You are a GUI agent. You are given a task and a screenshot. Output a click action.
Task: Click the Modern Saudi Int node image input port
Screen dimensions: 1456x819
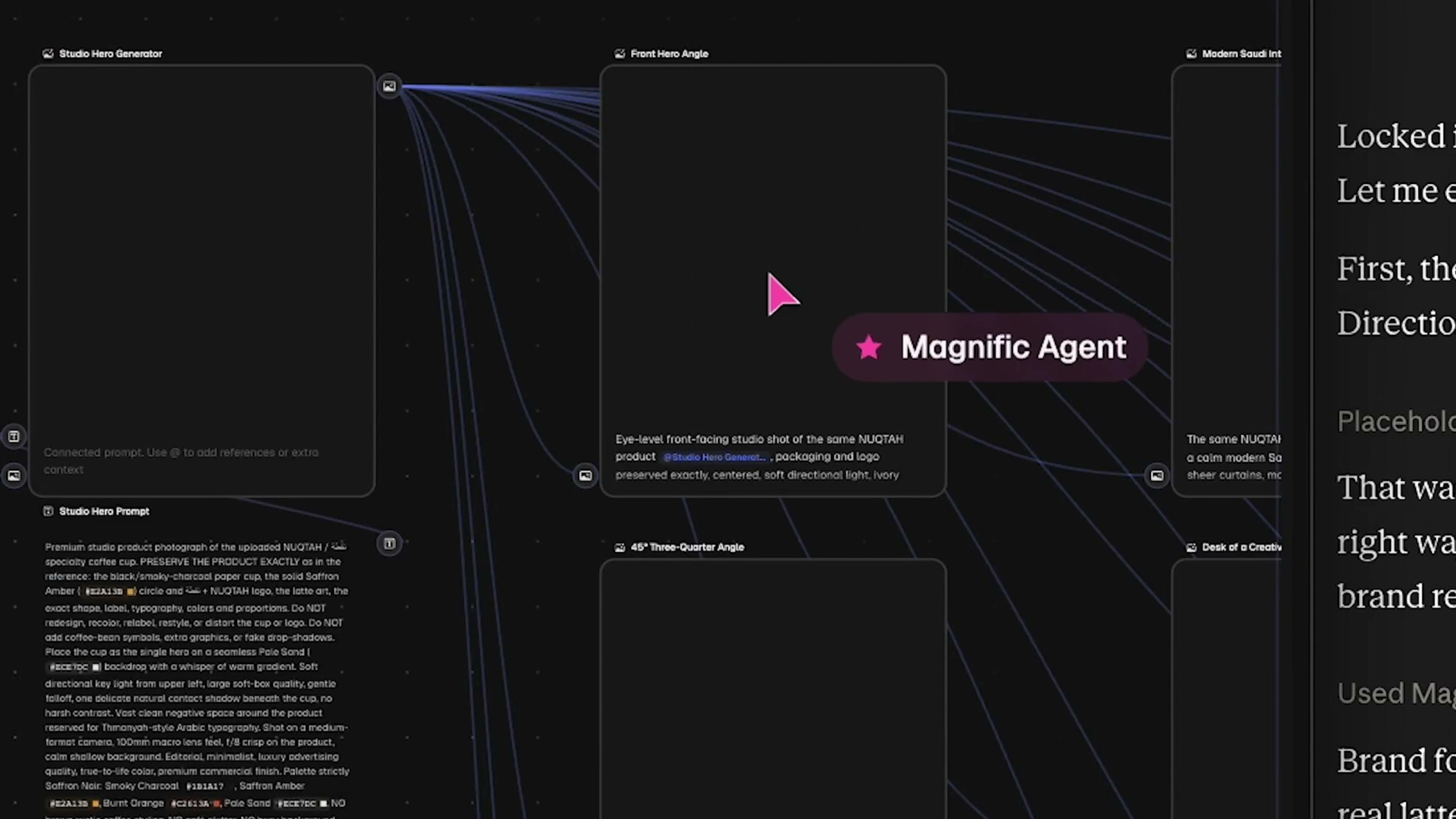(1157, 475)
